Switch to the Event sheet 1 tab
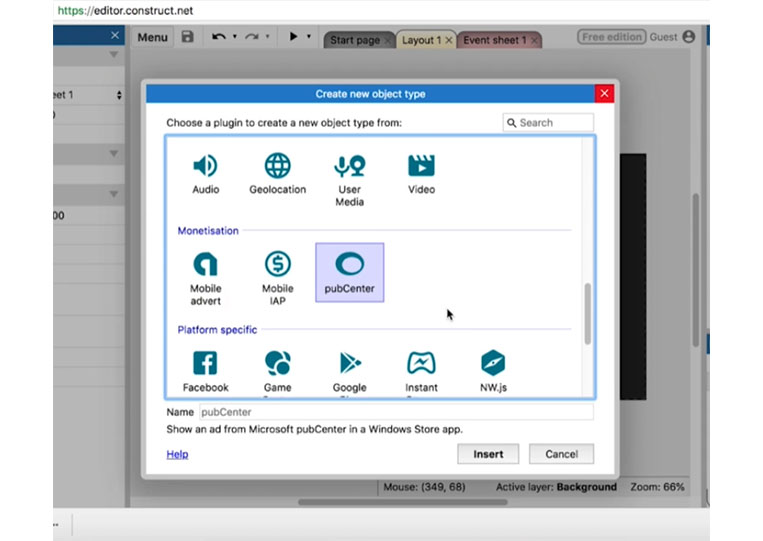 495,40
